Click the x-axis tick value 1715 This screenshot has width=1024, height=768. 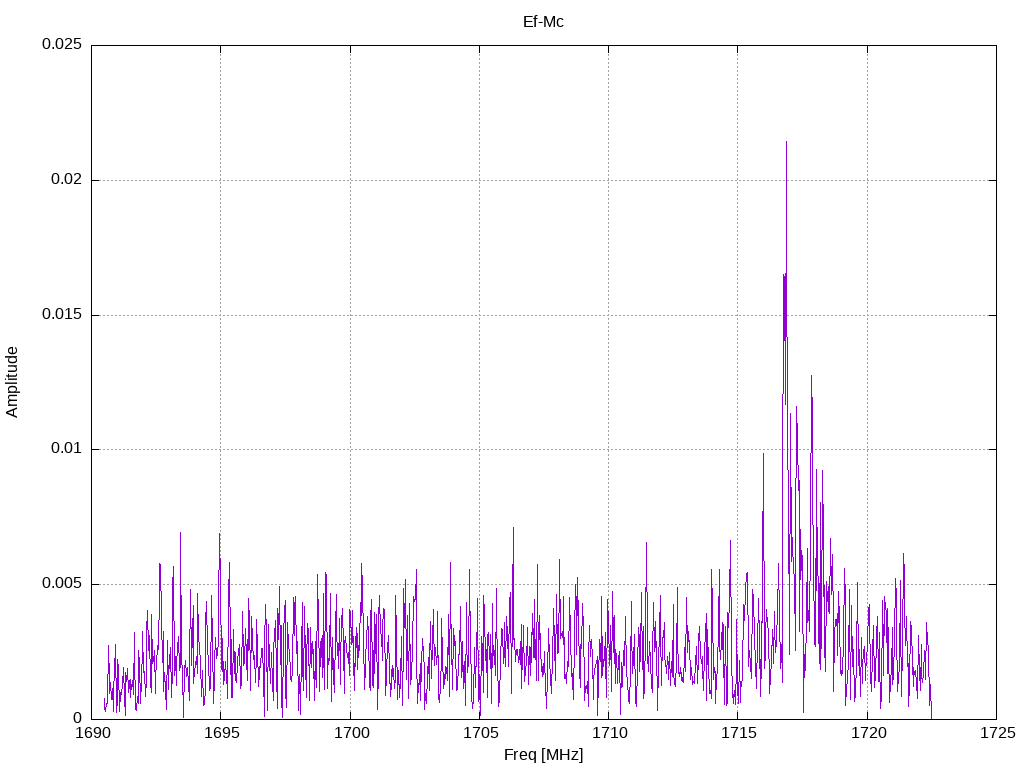coord(739,733)
